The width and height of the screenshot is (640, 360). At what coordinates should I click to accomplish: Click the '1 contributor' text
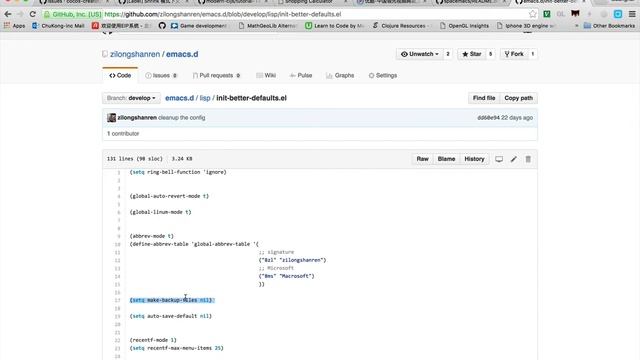[123, 133]
